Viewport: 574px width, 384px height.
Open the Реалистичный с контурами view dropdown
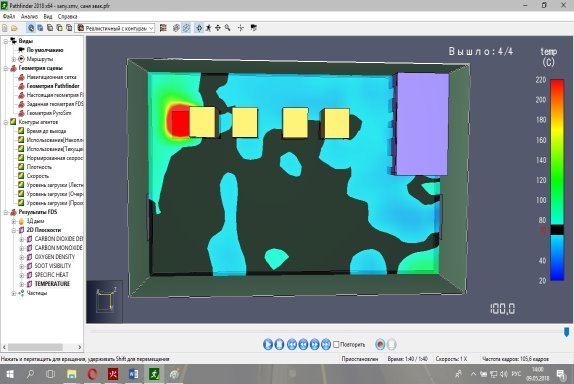pyautogui.click(x=115, y=28)
